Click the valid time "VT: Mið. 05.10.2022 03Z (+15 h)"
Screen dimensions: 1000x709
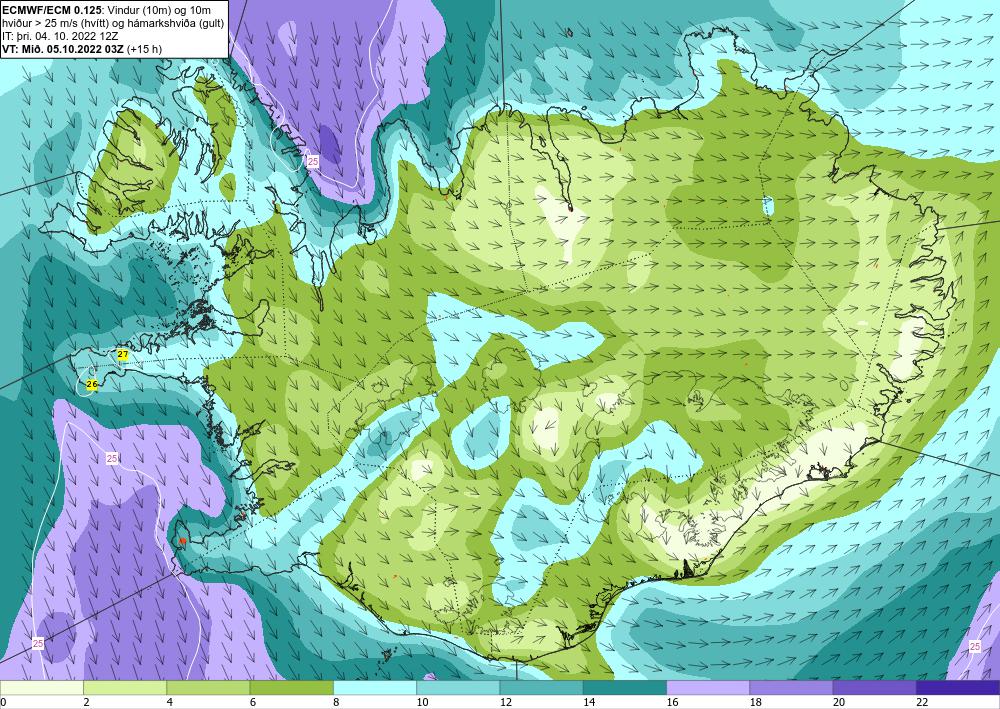(82, 48)
